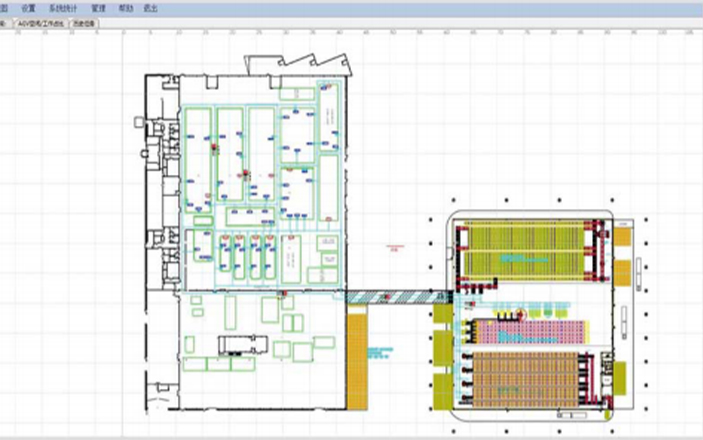
Task: Open the 系统统计 menu
Action: [62, 7]
